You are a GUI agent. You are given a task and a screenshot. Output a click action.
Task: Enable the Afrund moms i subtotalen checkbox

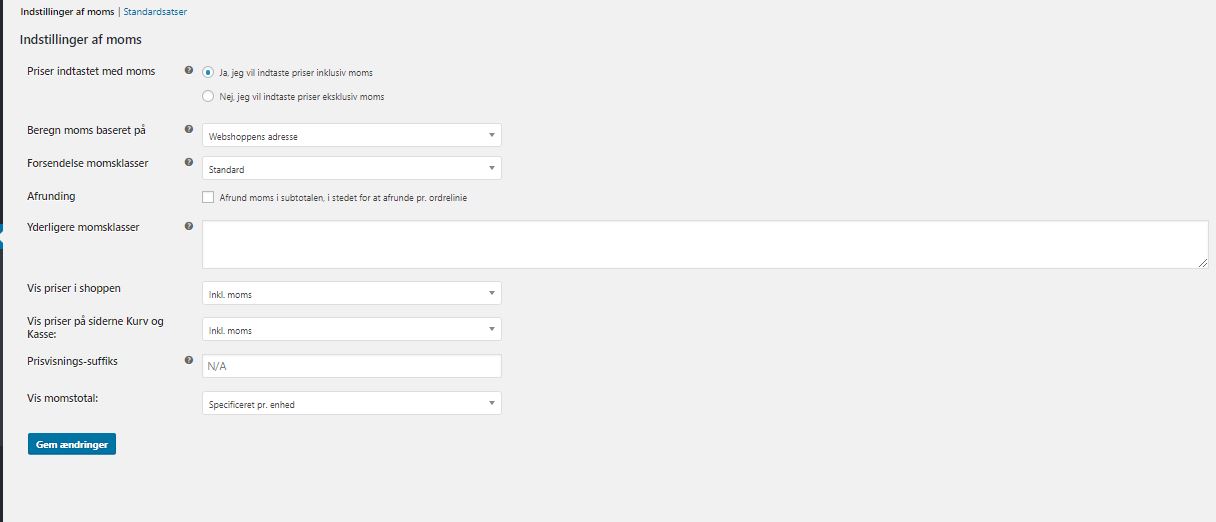point(208,197)
